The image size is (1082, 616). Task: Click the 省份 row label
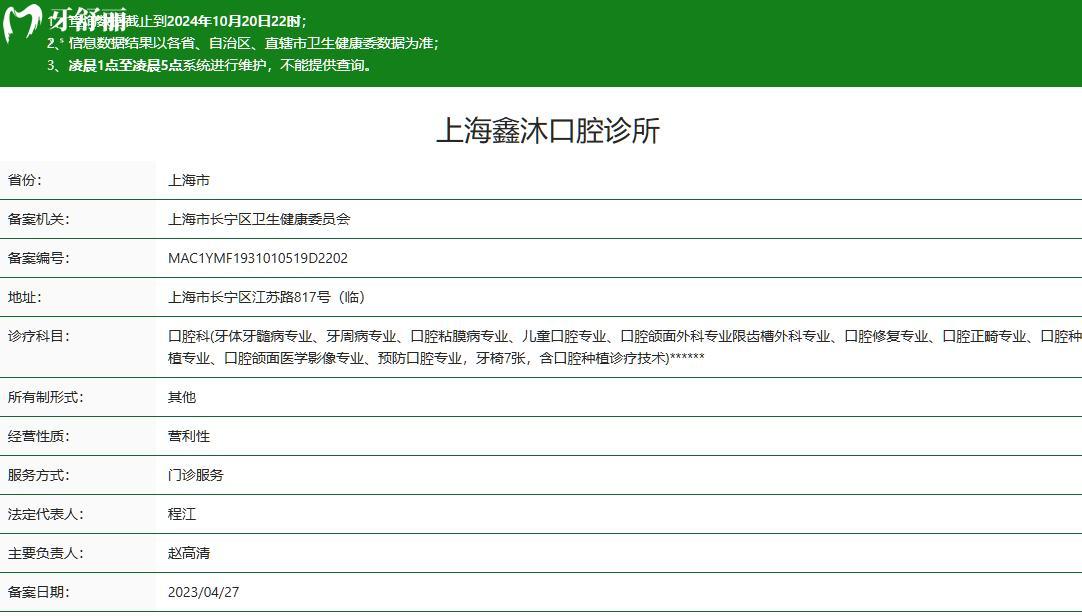point(24,180)
